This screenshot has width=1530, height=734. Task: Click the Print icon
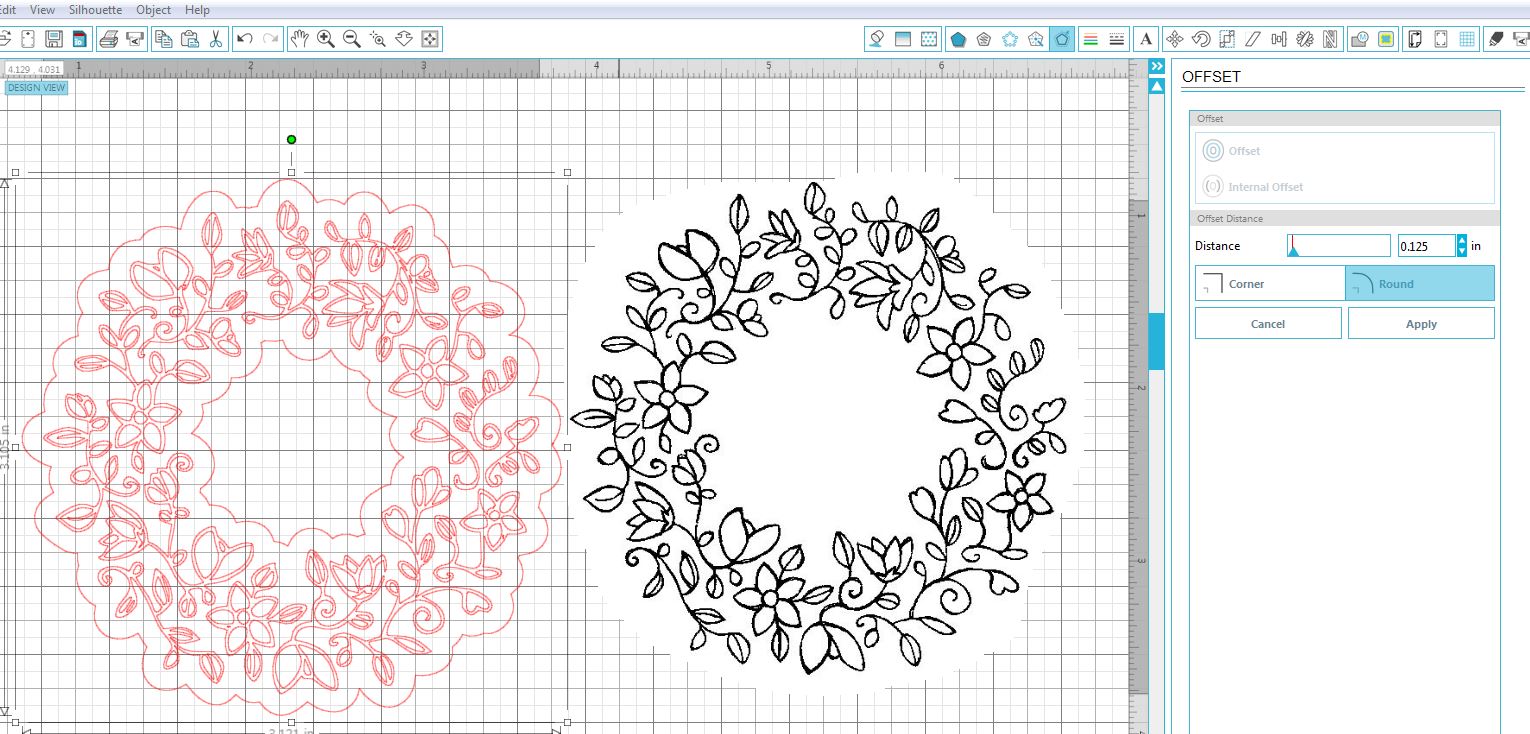coord(109,39)
